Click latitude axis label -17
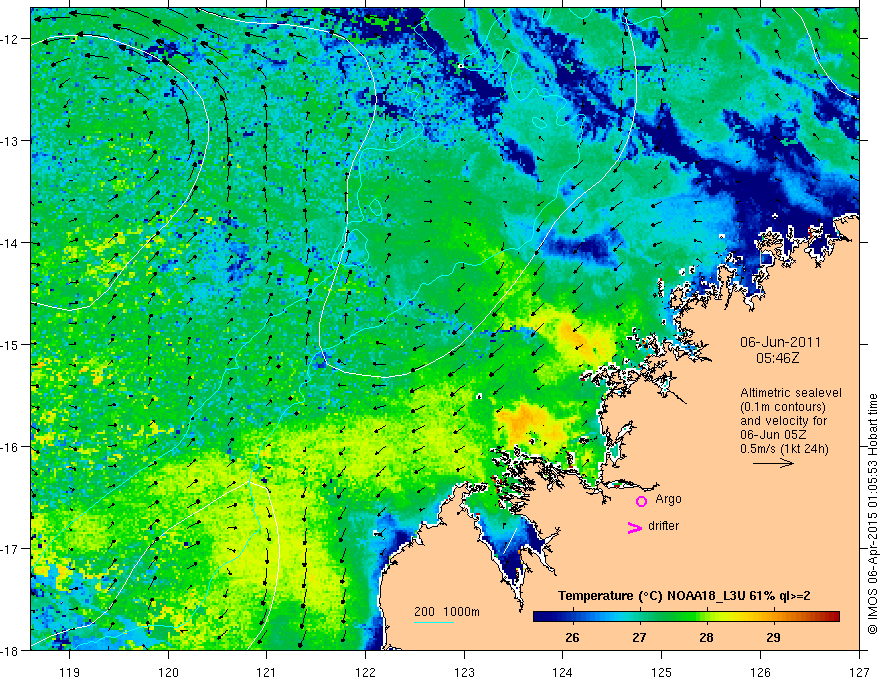The height and width of the screenshot is (680, 880). [9, 548]
